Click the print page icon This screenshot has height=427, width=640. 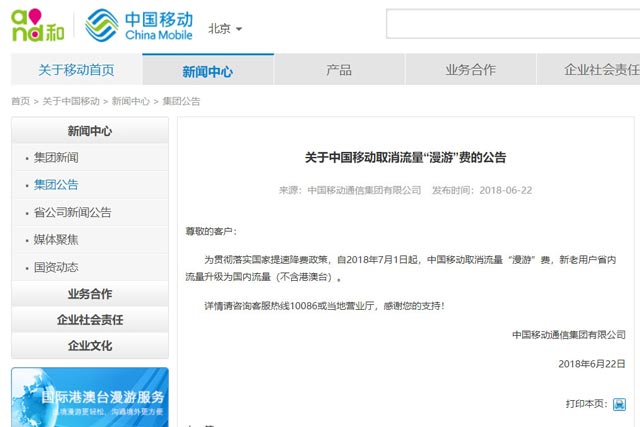point(619,405)
